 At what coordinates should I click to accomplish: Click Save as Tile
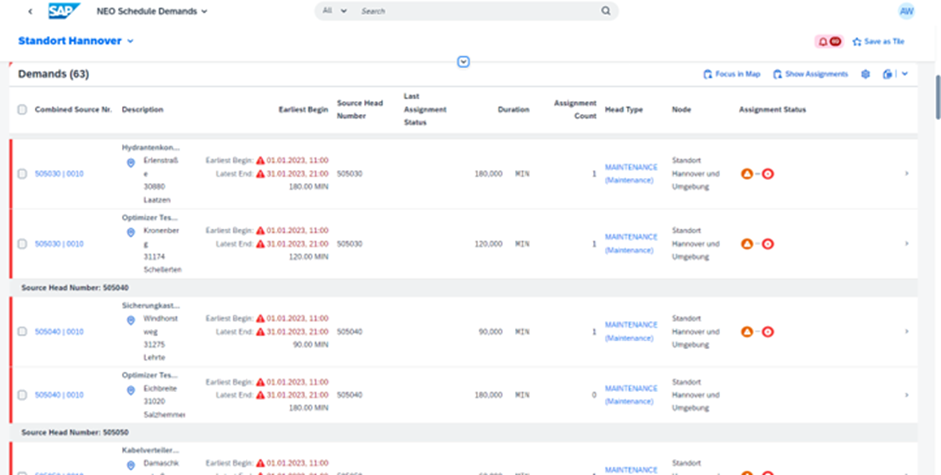(879, 41)
